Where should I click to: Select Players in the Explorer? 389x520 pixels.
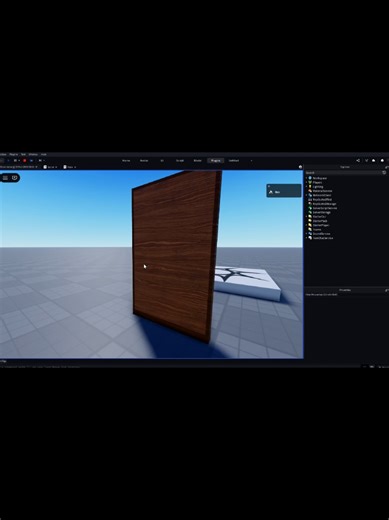[x=317, y=182]
